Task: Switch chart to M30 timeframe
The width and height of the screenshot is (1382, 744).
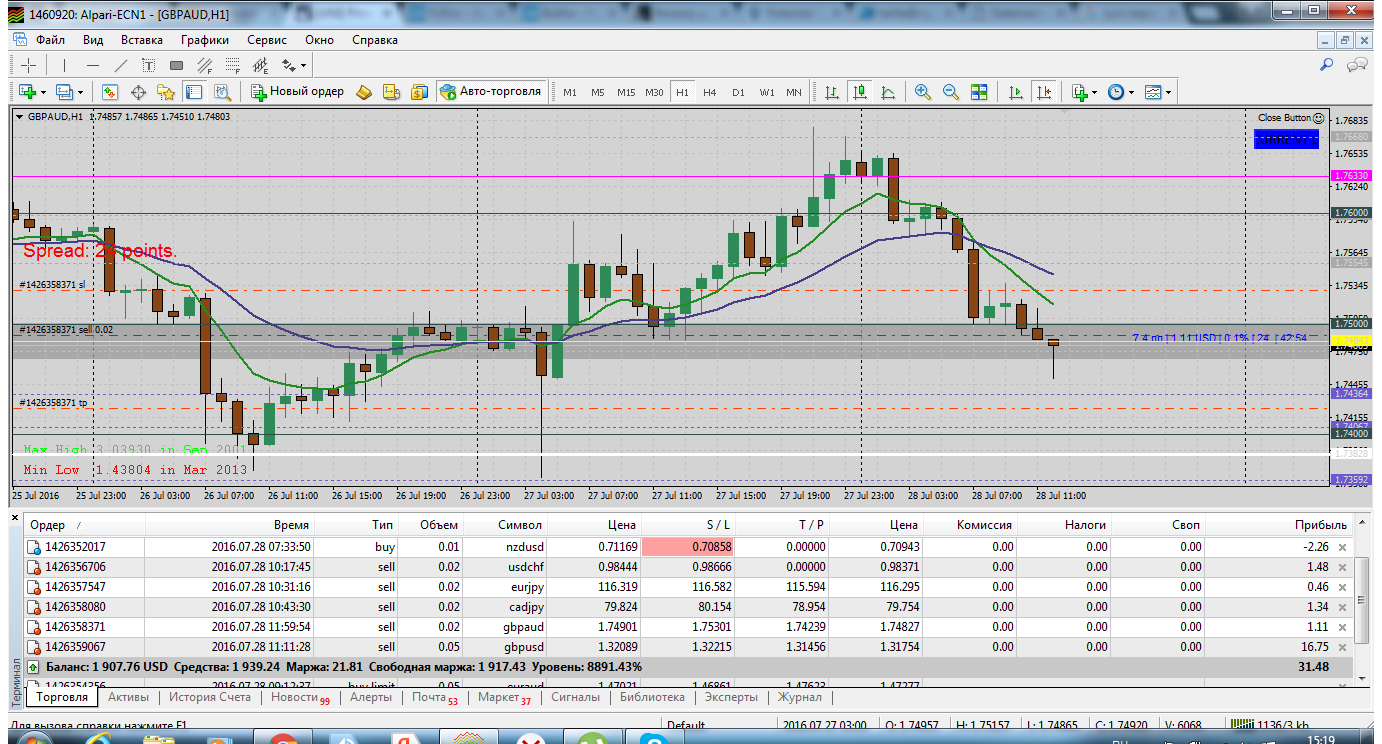Action: (654, 92)
